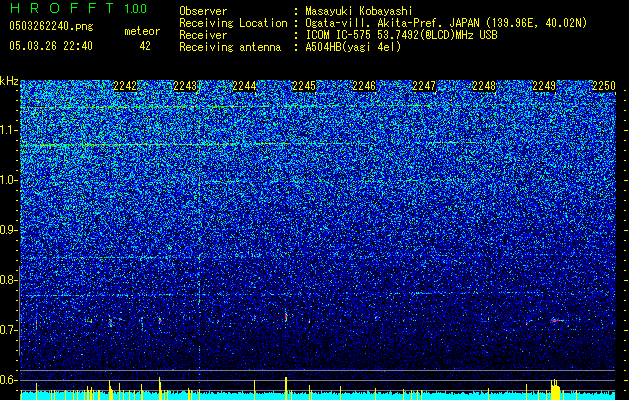
Task: Click the 2248 time marker
Action: click(x=484, y=86)
